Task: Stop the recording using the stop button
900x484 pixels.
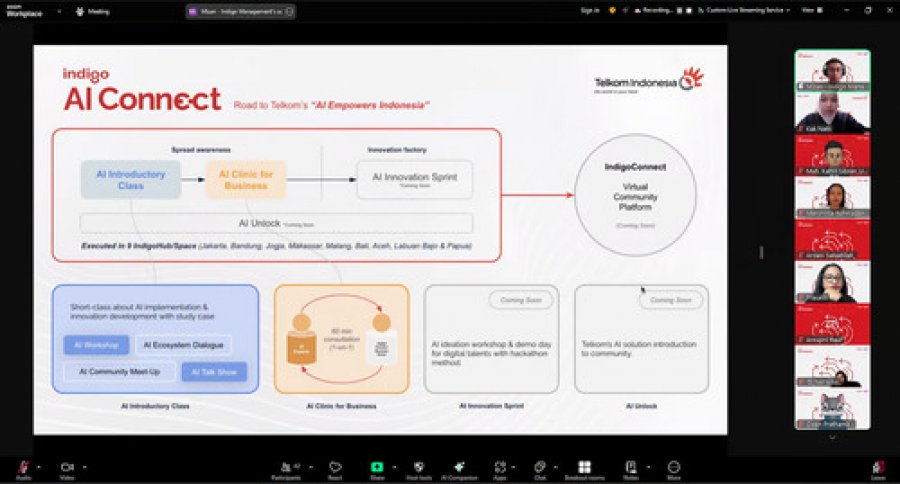Action: tap(689, 10)
